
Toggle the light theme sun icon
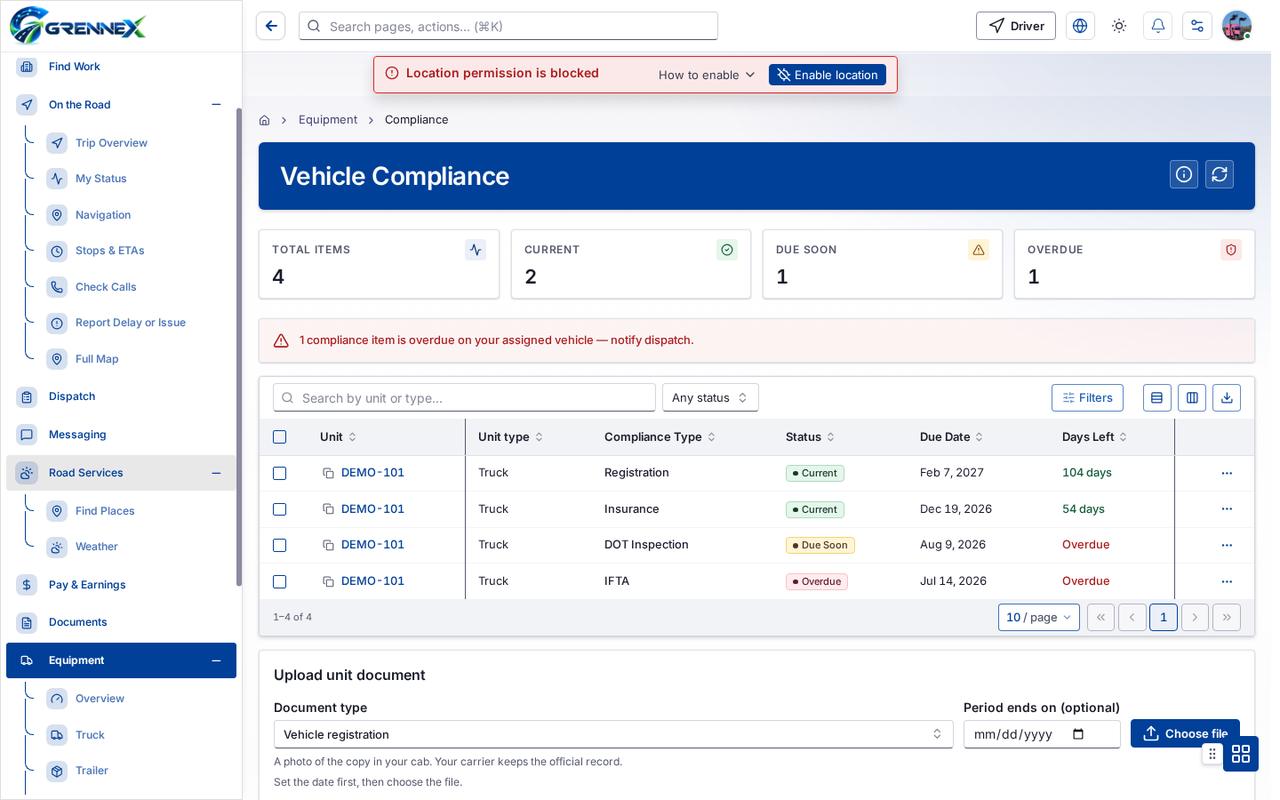1119,26
